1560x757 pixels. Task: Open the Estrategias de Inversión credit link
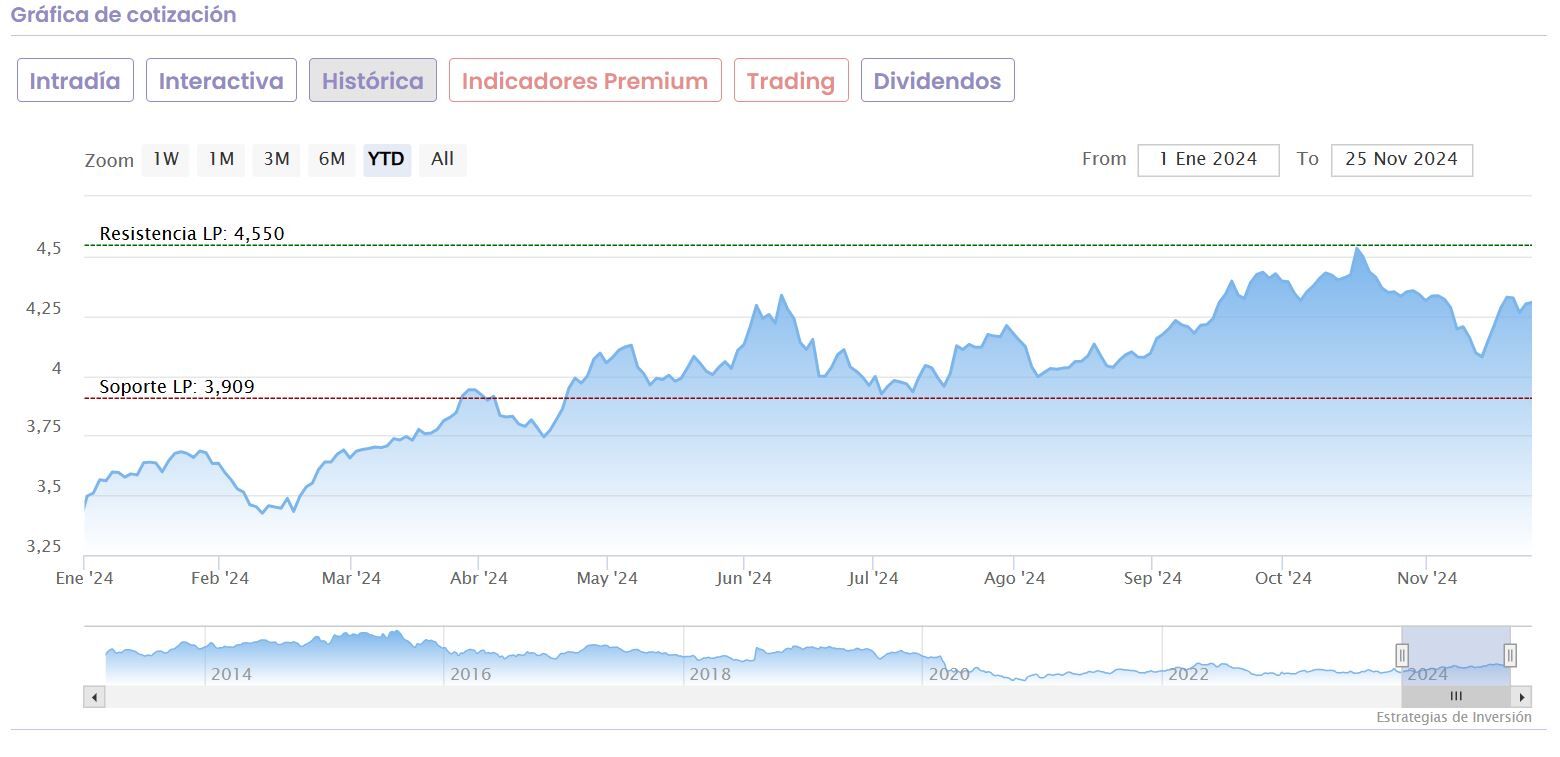coord(1453,717)
